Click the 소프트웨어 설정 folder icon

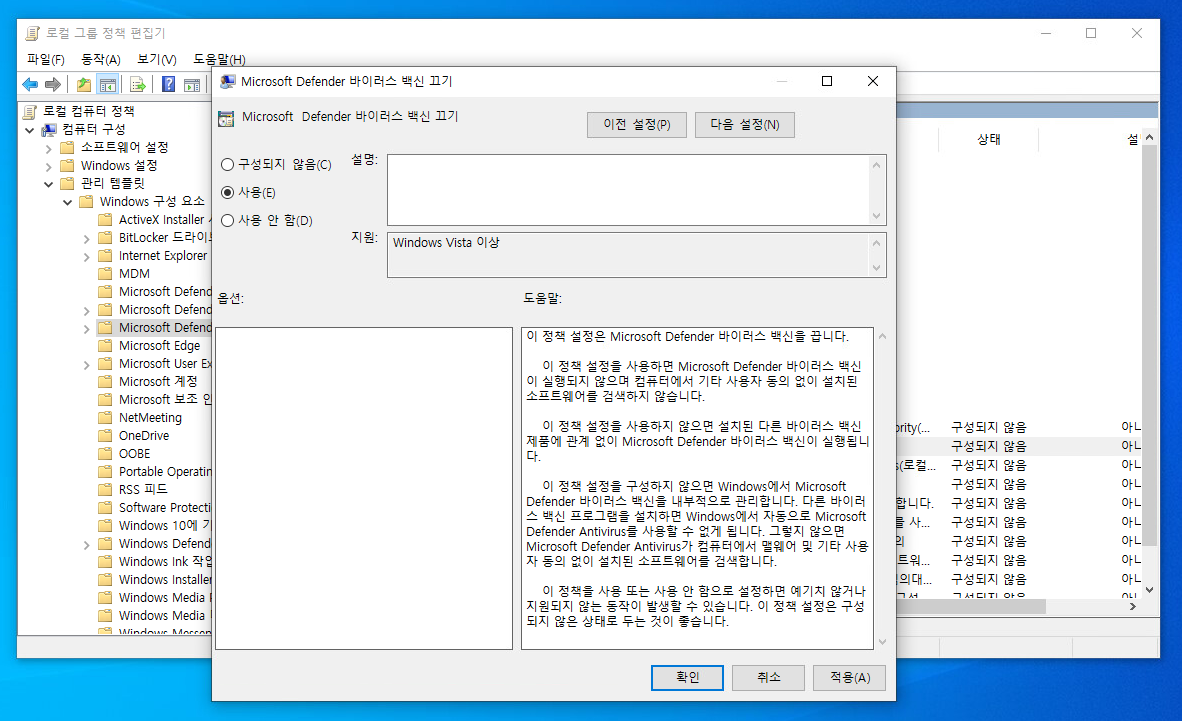68,147
